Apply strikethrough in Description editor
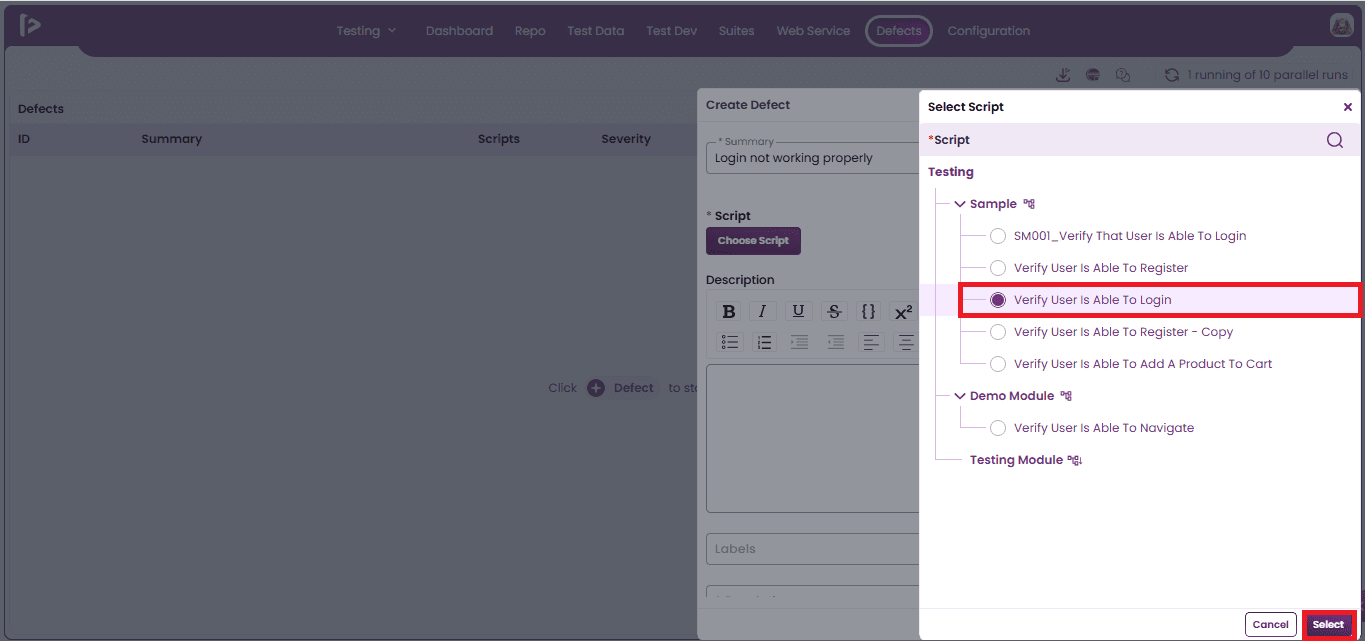Screen dimensions: 1365x641 [835, 311]
